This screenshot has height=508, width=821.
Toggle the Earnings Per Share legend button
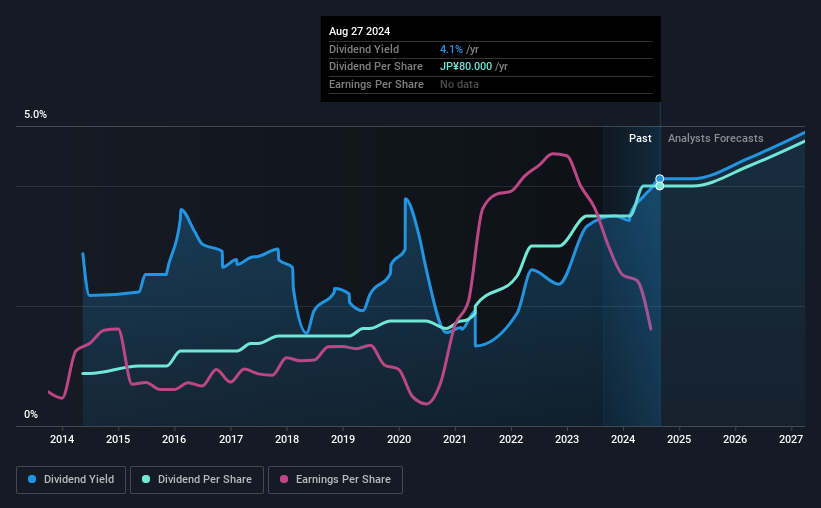[x=335, y=480]
